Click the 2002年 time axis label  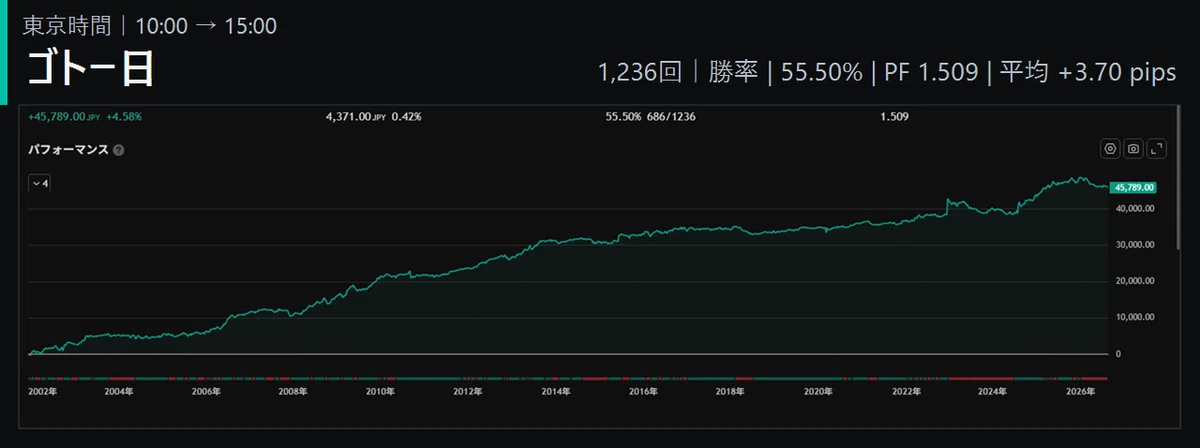tap(42, 393)
